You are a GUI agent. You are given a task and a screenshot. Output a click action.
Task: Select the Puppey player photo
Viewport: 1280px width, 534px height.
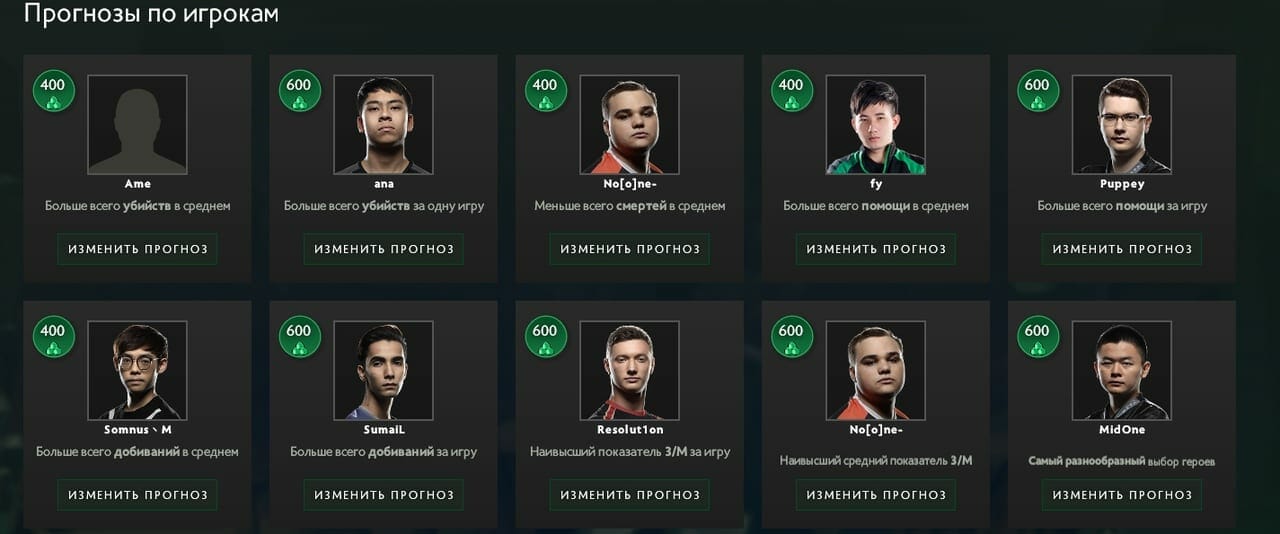[x=1121, y=125]
